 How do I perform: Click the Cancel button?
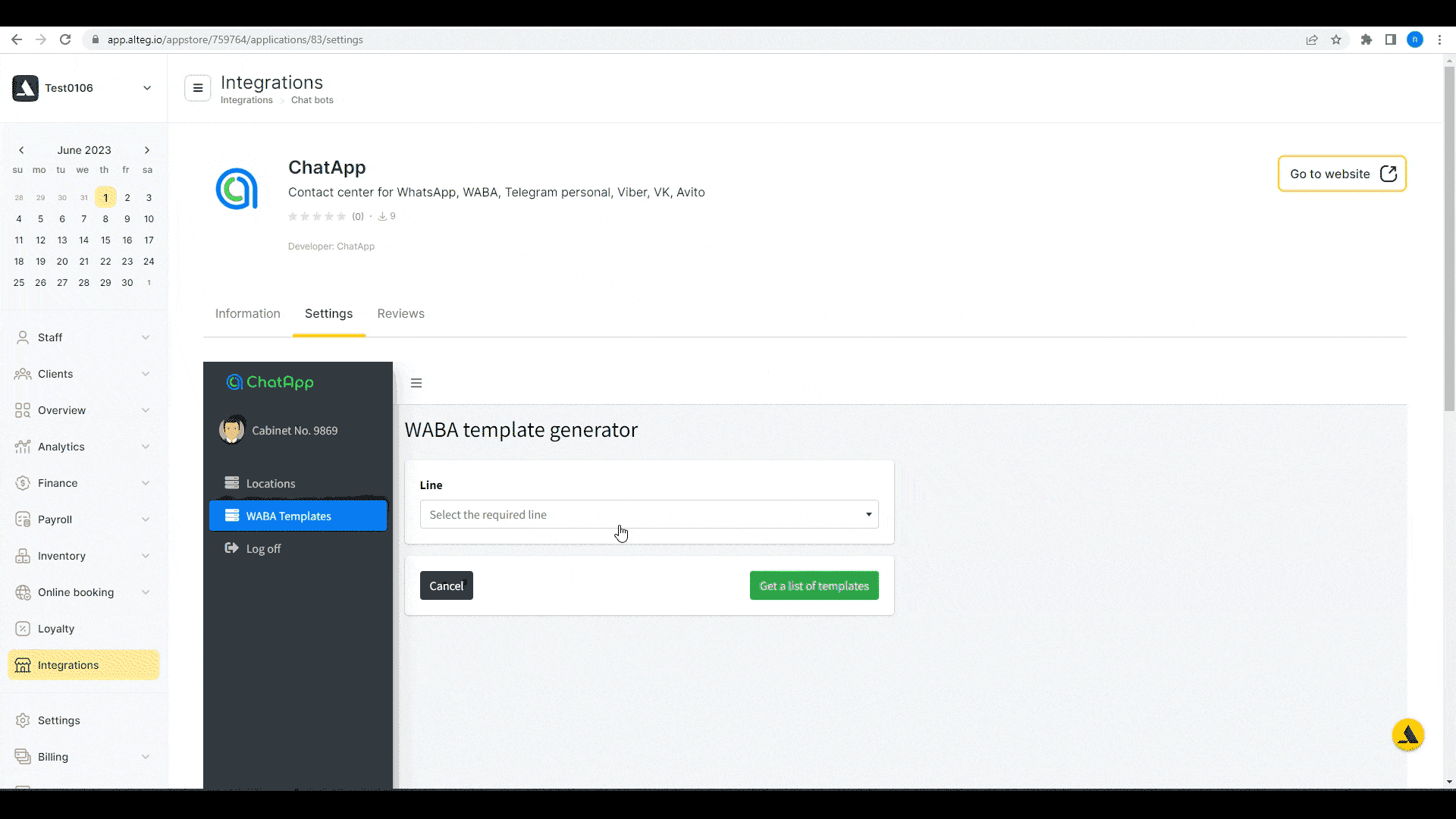pyautogui.click(x=446, y=586)
